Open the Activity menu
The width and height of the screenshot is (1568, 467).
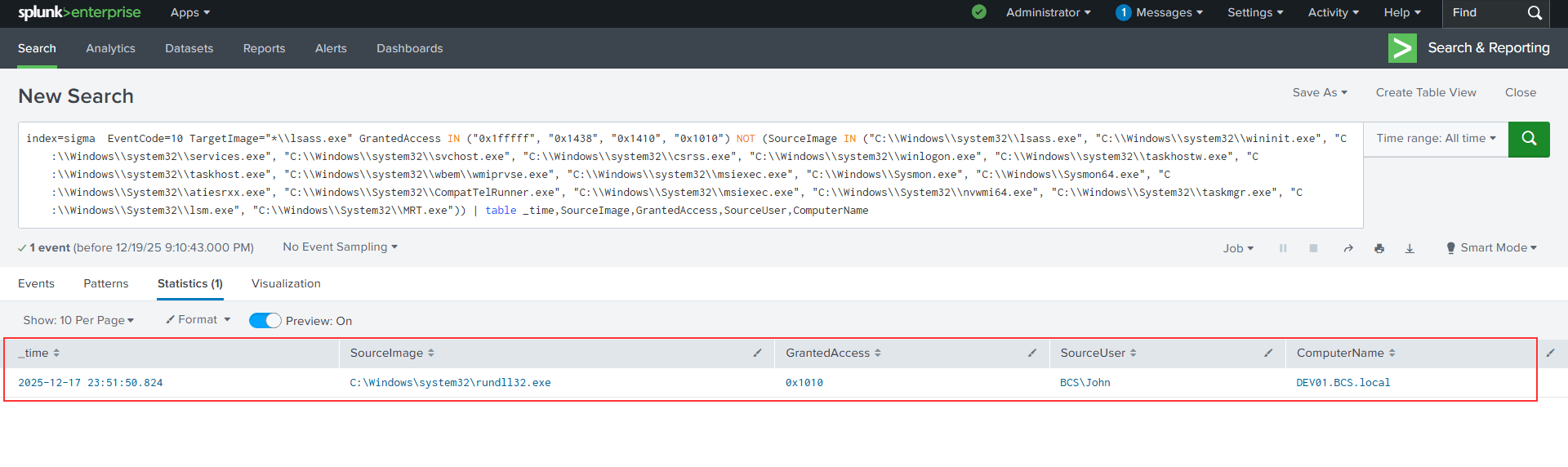tap(1333, 12)
